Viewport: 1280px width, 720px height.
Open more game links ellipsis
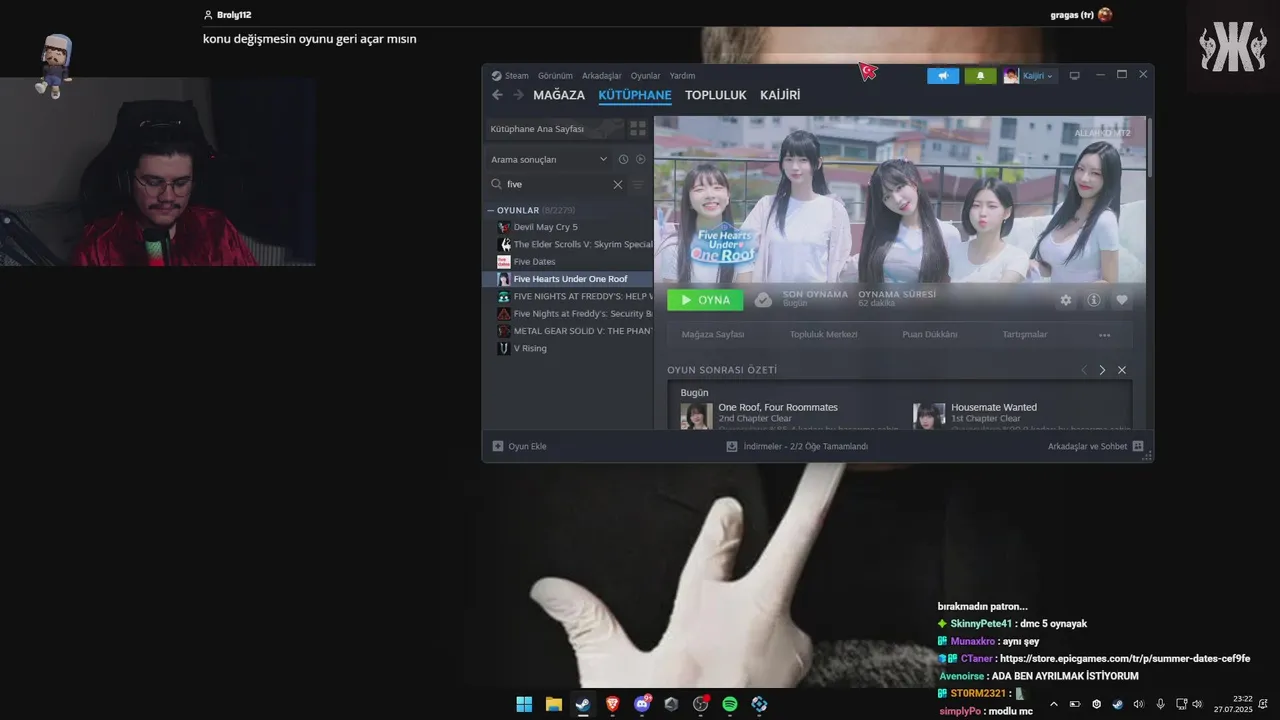(1105, 335)
